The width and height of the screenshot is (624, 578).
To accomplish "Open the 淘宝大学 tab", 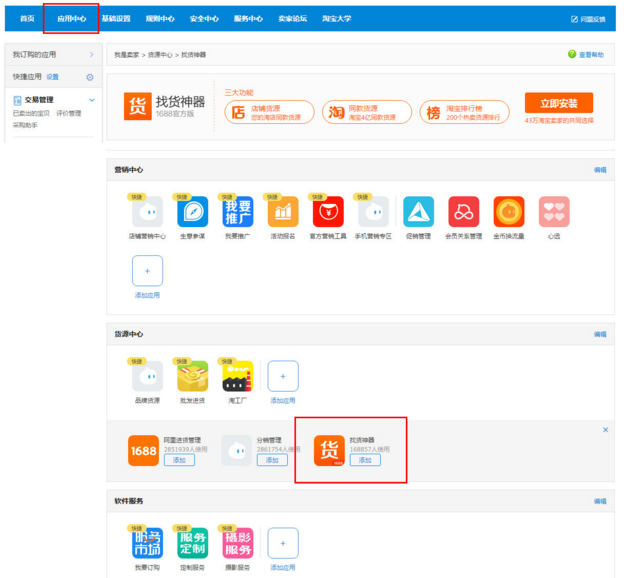I will point(337,19).
